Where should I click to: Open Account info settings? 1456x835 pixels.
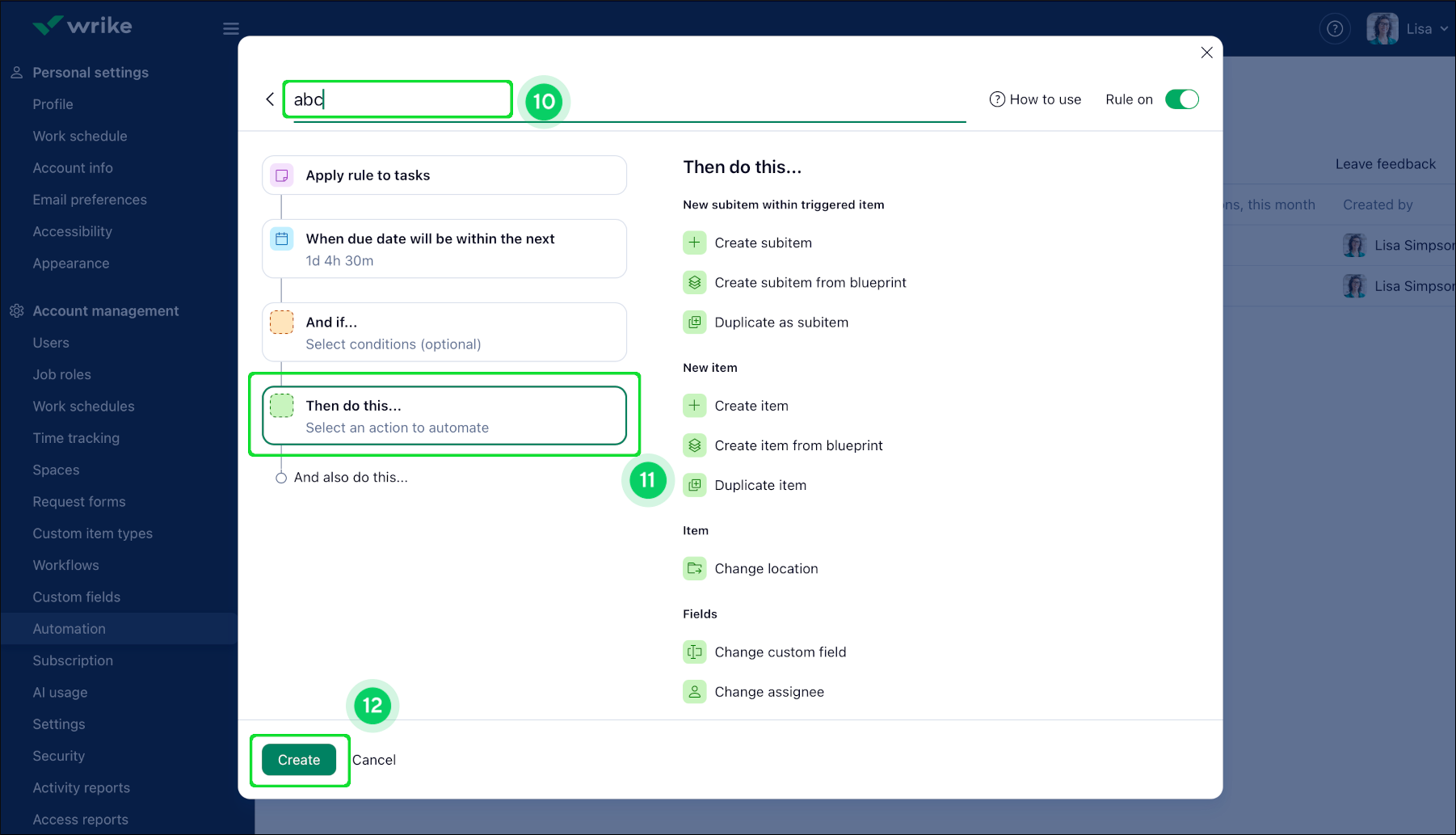(x=73, y=168)
